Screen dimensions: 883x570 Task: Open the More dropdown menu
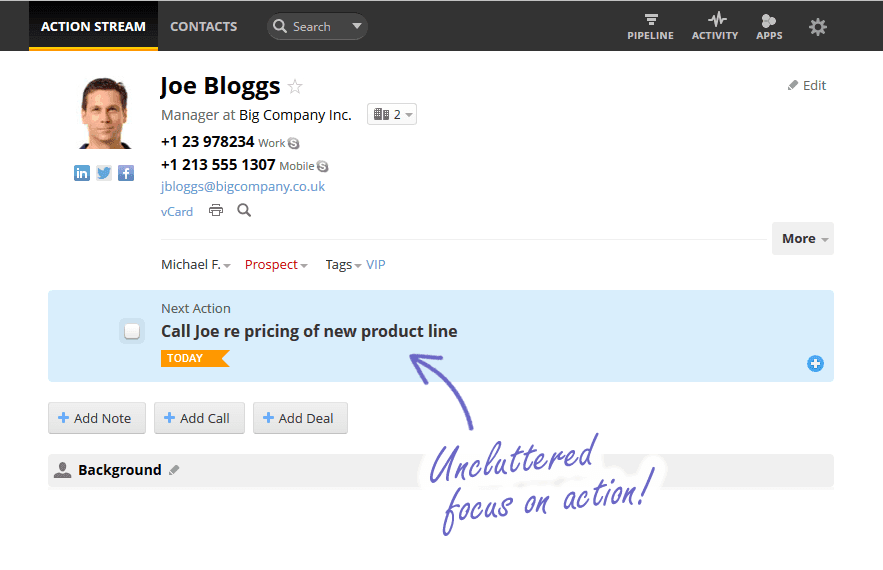click(803, 239)
